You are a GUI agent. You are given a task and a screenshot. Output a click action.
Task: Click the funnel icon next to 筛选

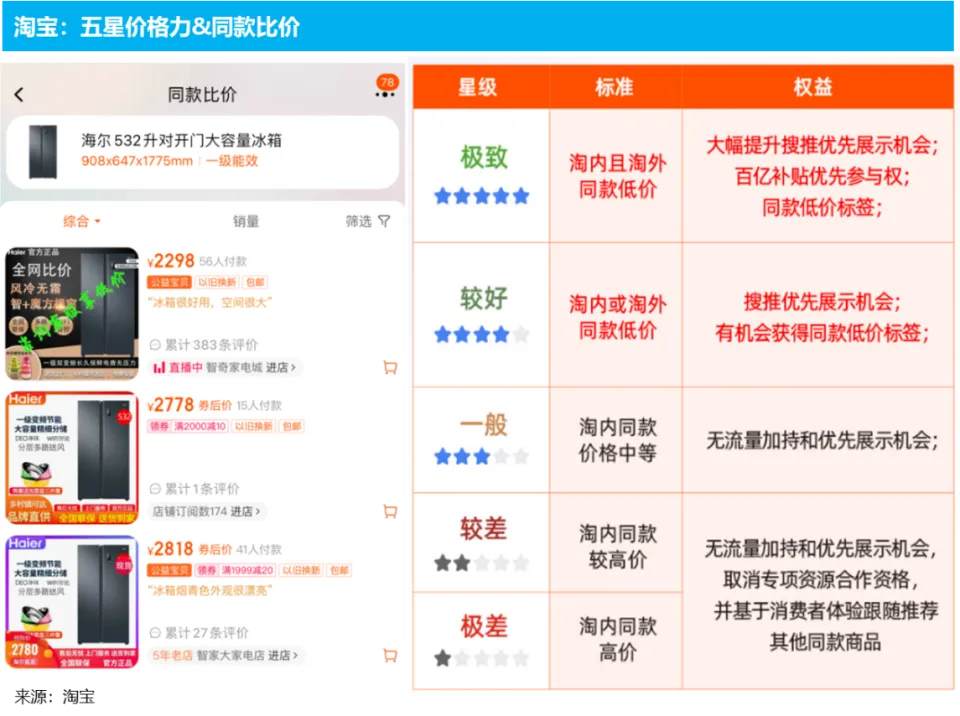pyautogui.click(x=384, y=221)
